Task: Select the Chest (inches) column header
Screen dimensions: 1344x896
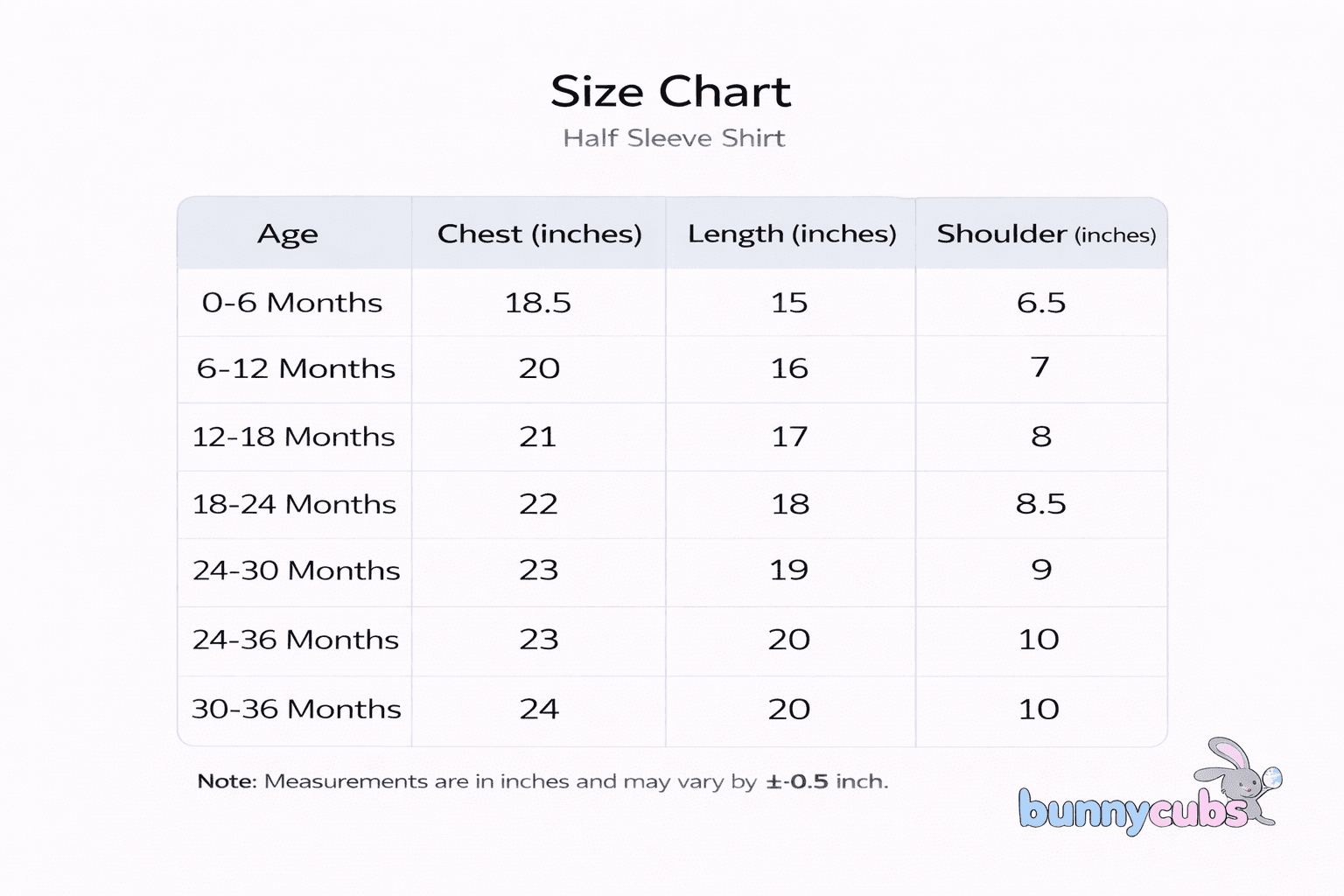Action: tap(539, 234)
